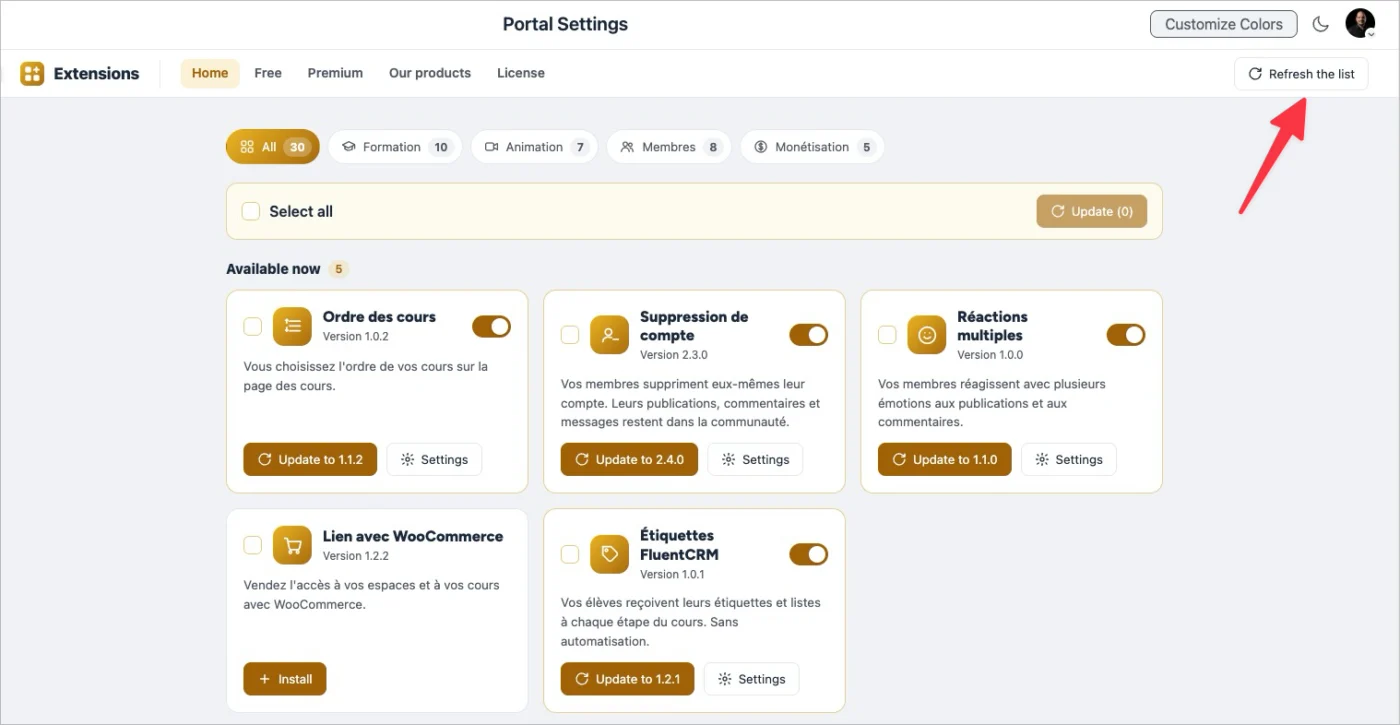Filter by Formation category
This screenshot has width=1400, height=725.
click(395, 147)
